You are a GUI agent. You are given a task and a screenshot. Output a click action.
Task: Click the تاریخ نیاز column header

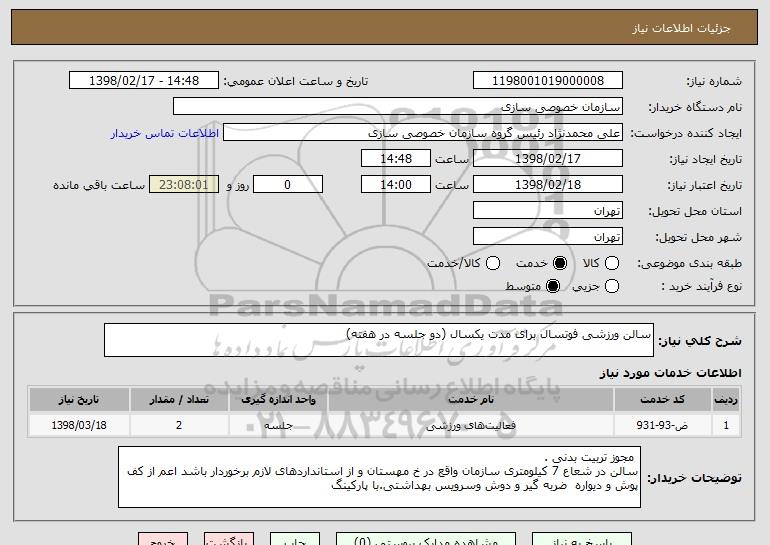[79, 400]
